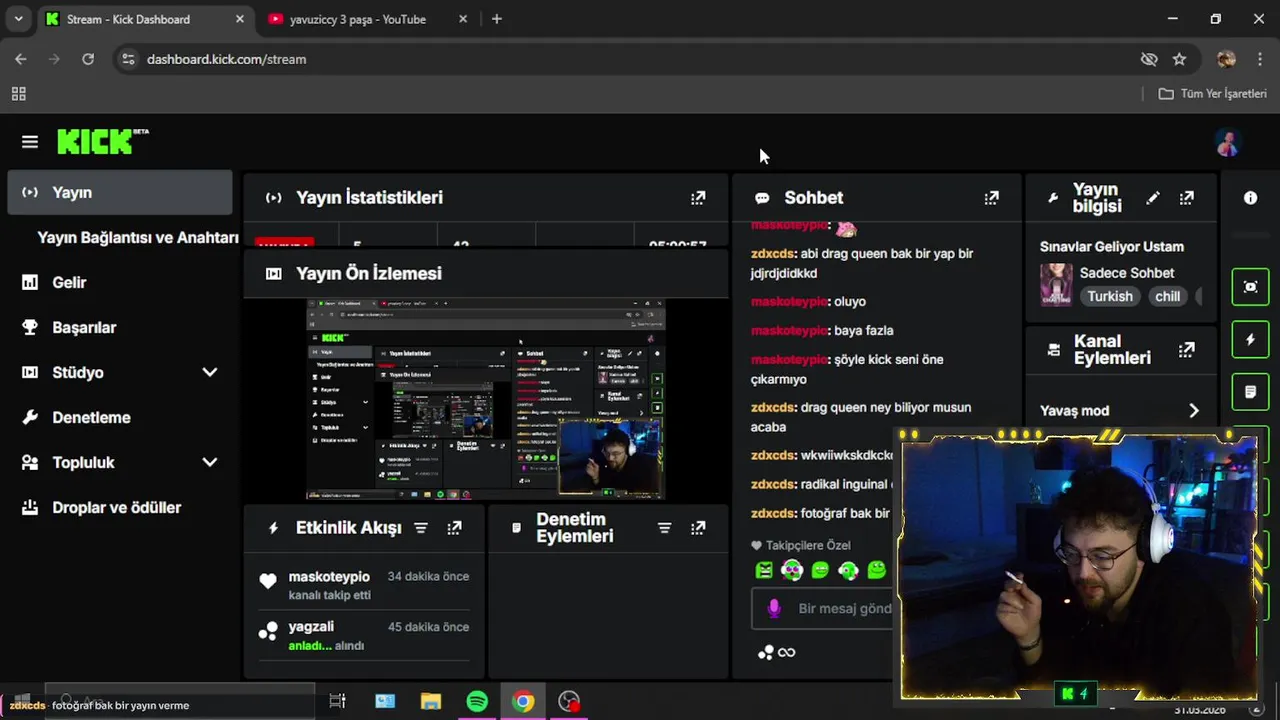Pop out the Etkinlik Akışı panel
This screenshot has width=1280, height=720.
454,528
